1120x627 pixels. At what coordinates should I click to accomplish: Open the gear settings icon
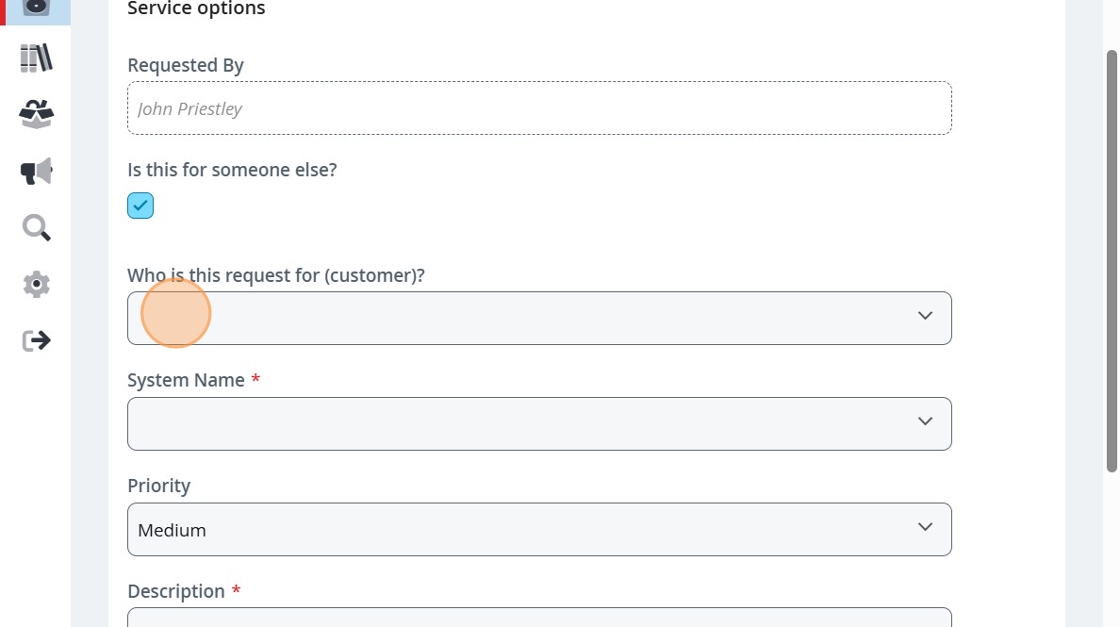click(36, 284)
